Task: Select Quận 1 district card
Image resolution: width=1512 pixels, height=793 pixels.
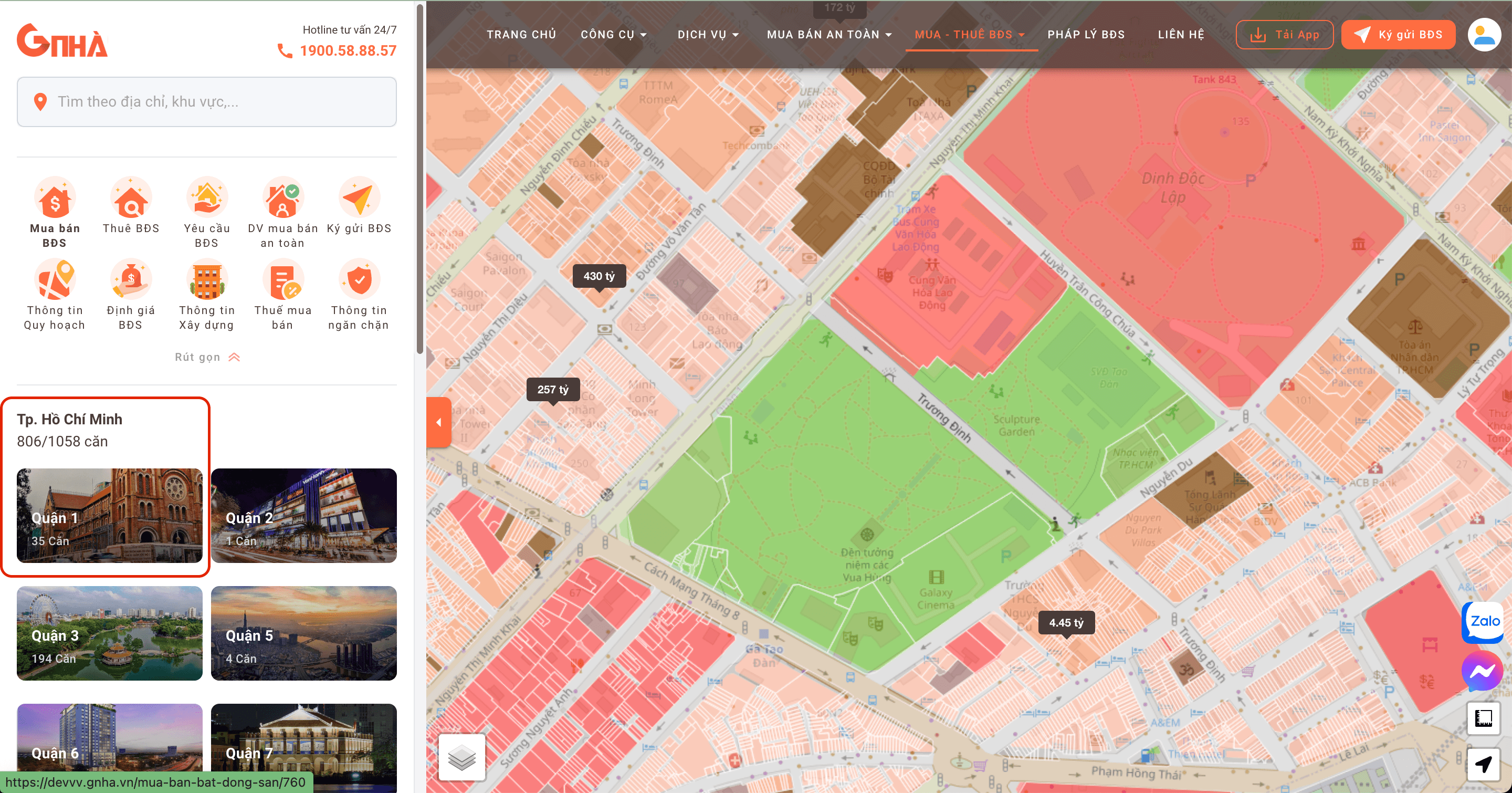Action: pos(110,515)
